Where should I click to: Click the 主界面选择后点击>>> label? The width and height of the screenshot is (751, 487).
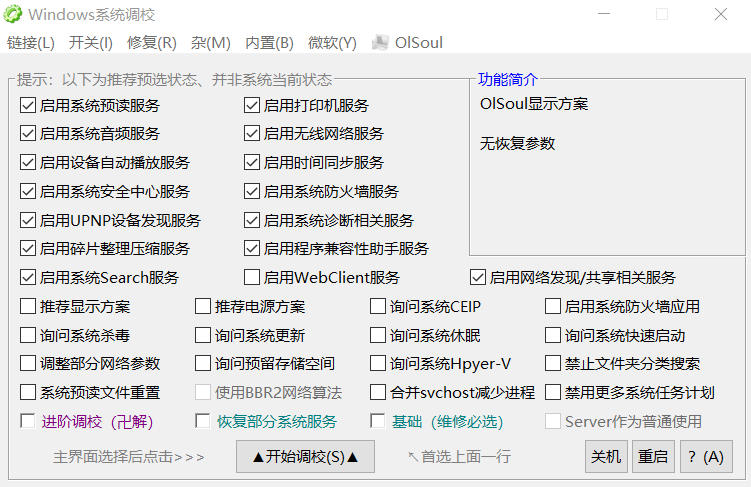point(129,457)
